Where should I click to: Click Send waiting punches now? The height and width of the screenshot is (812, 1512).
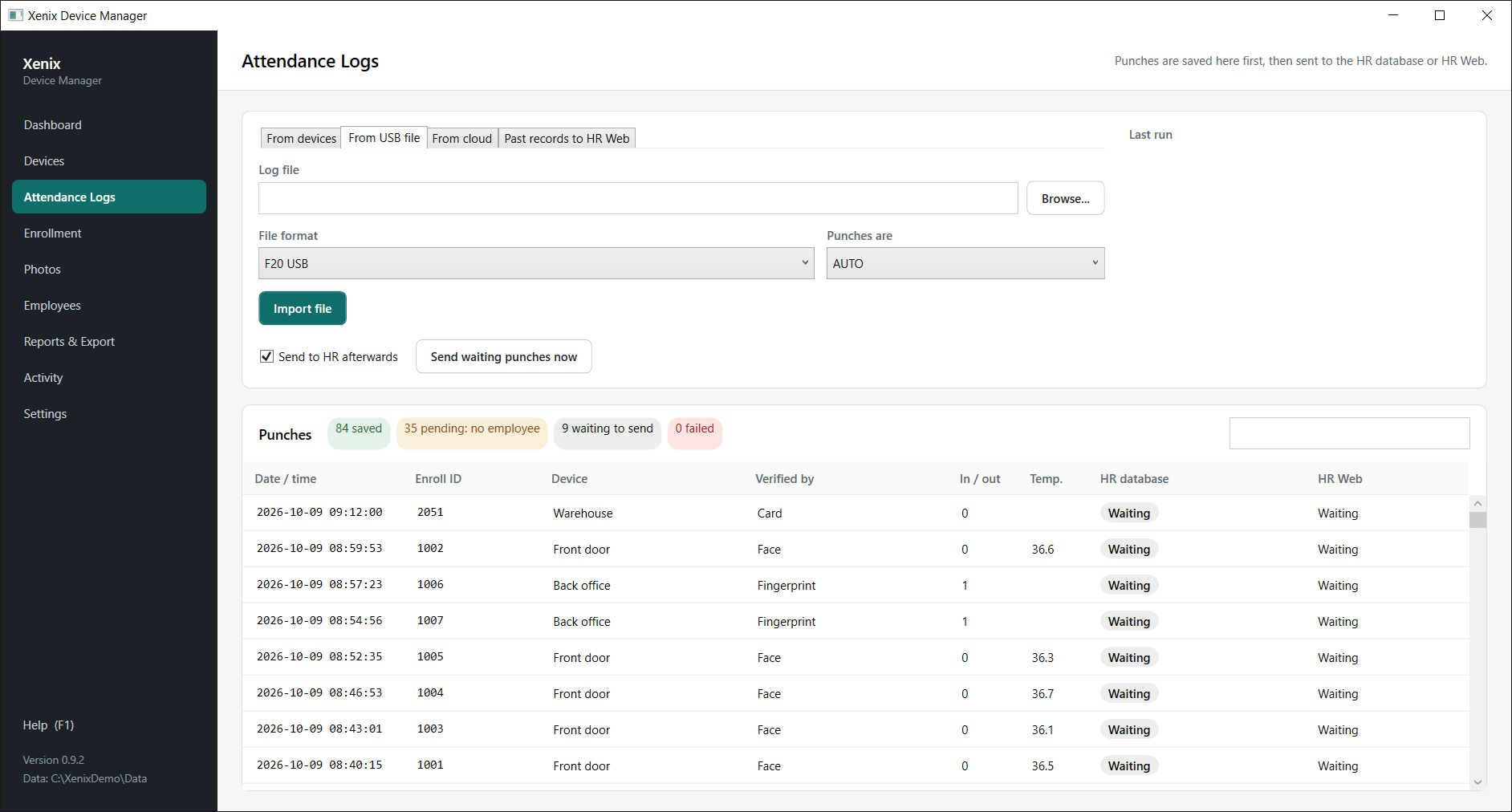503,356
